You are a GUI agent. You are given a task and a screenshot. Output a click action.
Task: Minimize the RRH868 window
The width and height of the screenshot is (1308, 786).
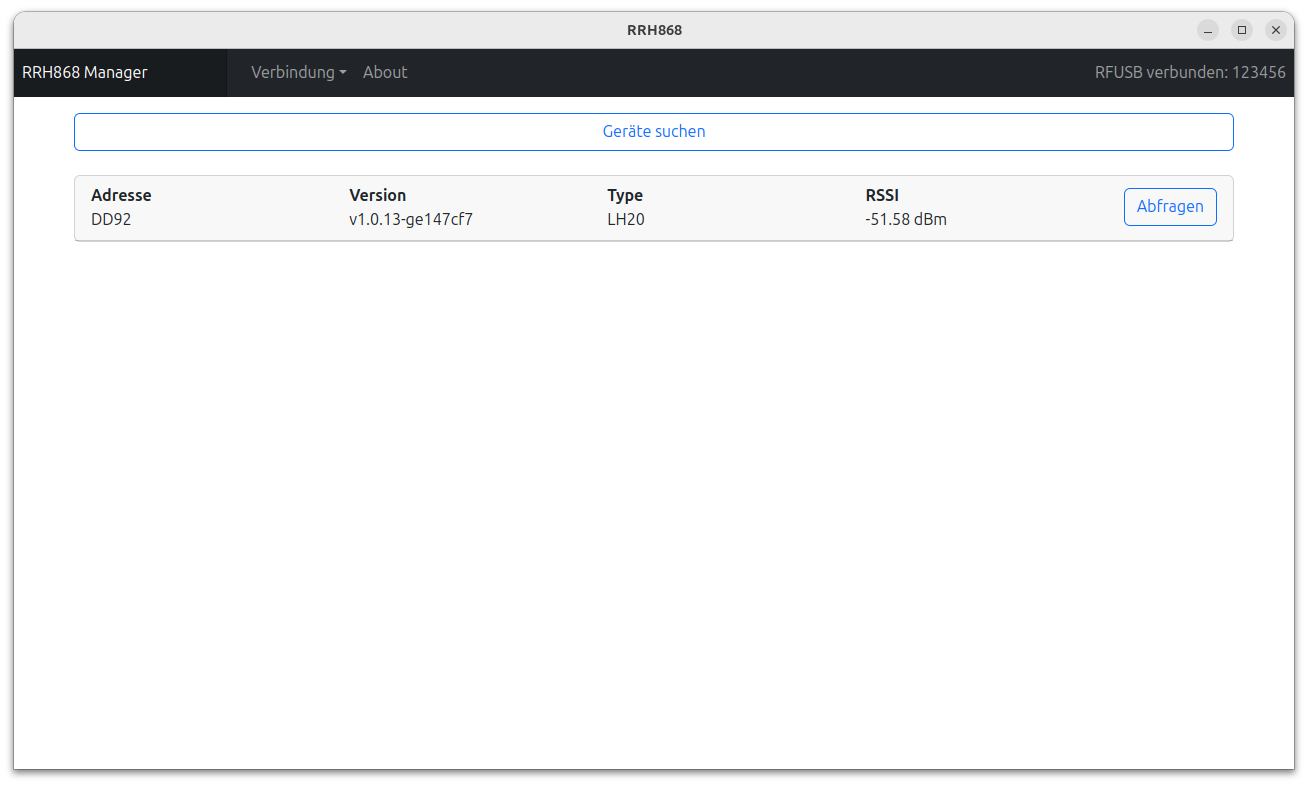point(1208,30)
